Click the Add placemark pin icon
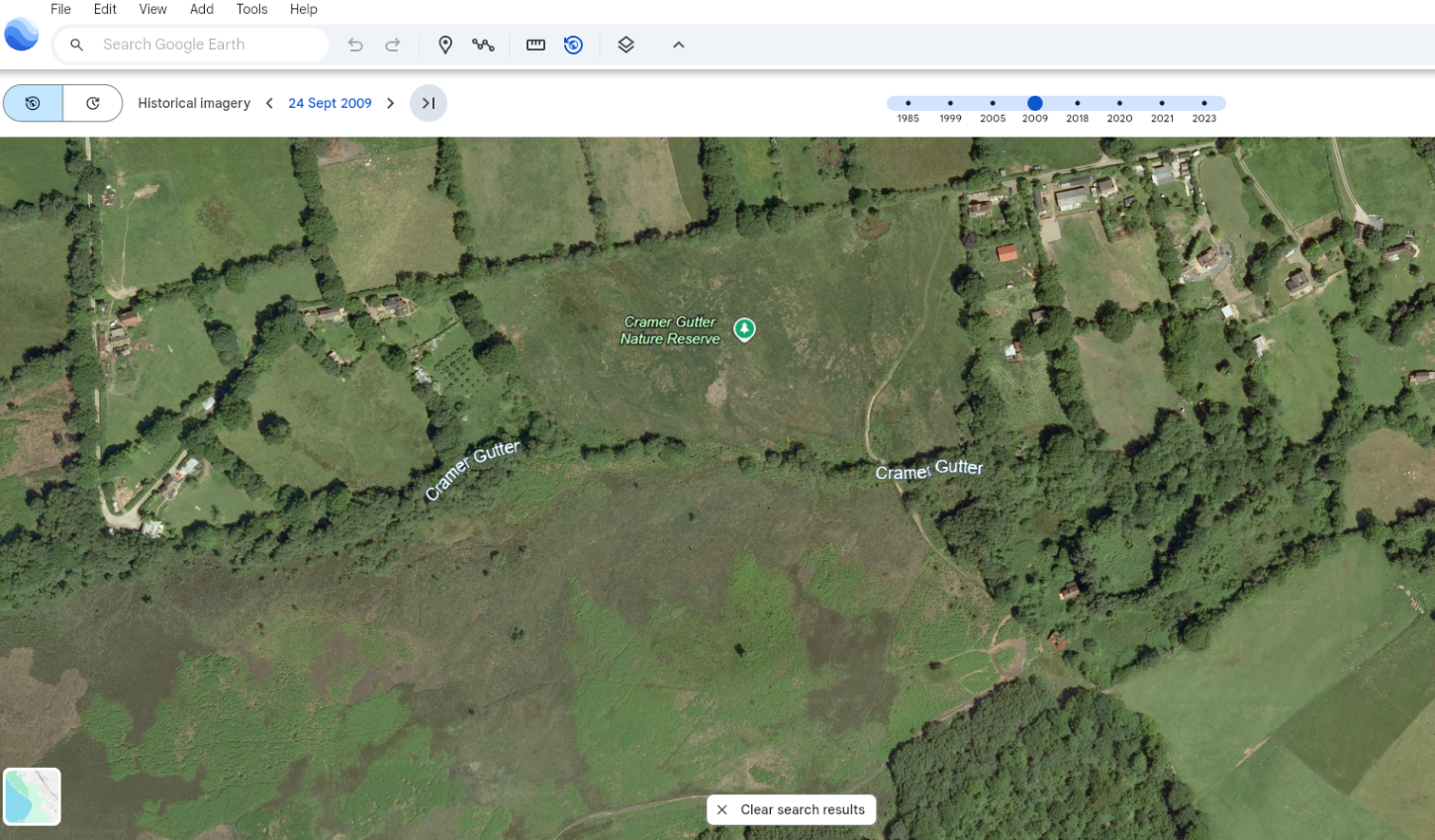This screenshot has height=840, width=1435. click(445, 45)
